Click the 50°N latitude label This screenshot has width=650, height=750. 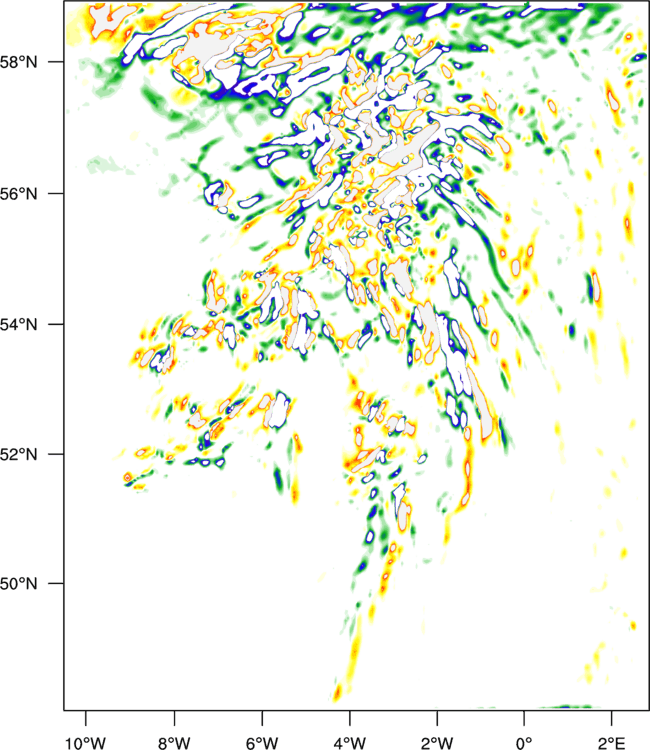(19, 584)
